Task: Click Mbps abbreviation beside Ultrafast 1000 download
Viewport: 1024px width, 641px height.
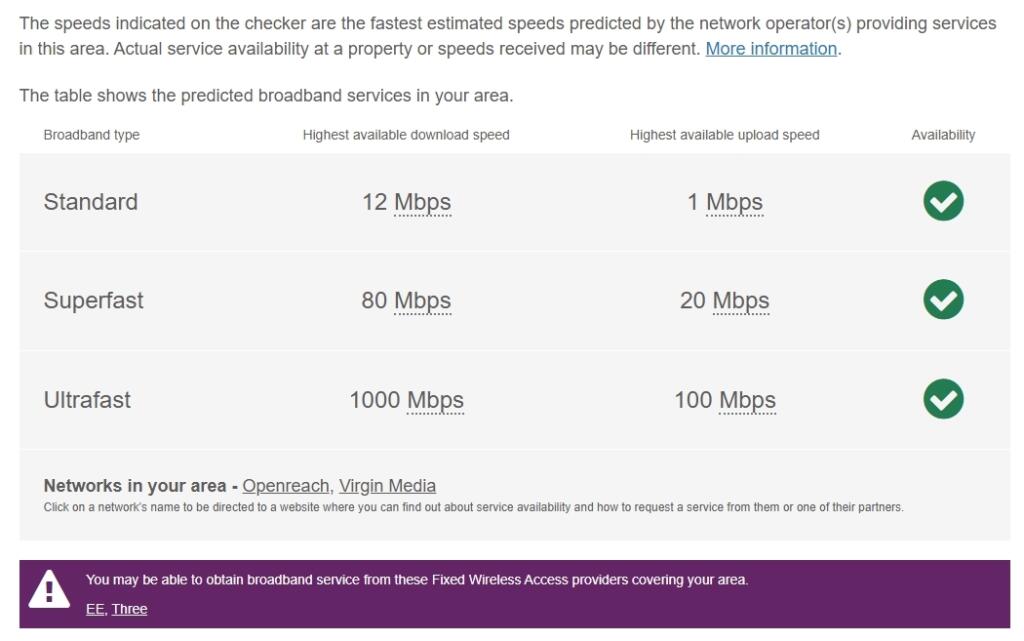Action: (435, 400)
